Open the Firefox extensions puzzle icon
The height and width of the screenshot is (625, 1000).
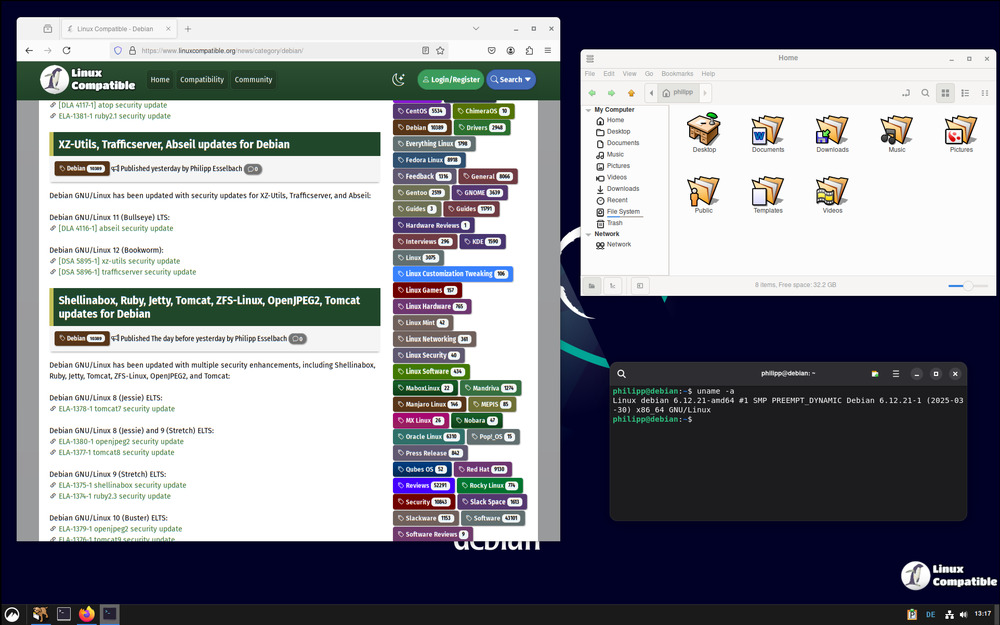[x=529, y=50]
